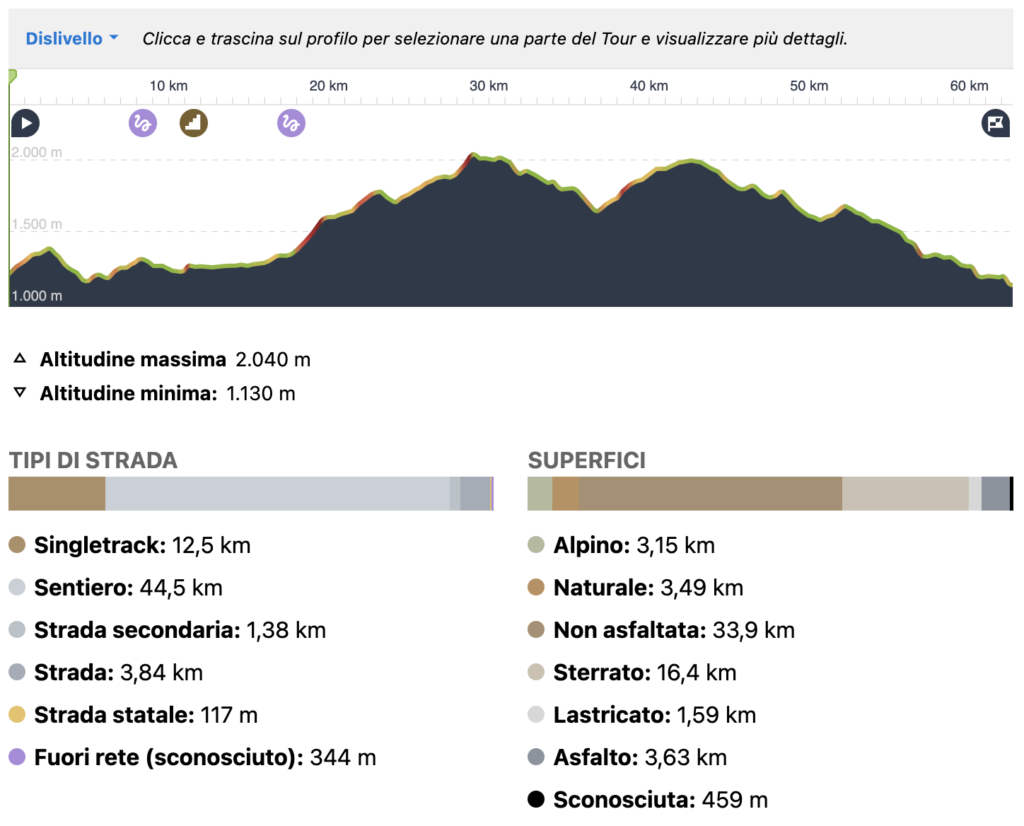Click 'Strada: 3,84 km' text
Screen dimensions: 1024x826
(119, 673)
